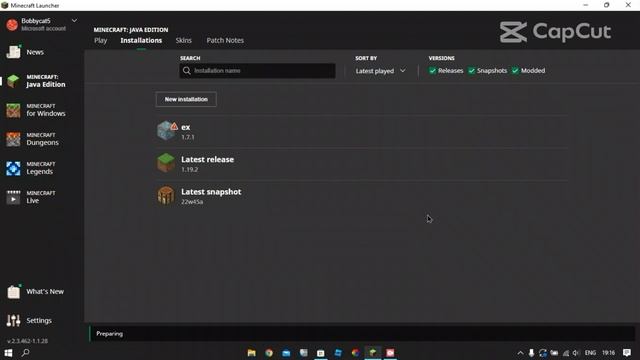This screenshot has height=360, width=640.
Task: Click the volume tray icon
Action: pos(576,353)
